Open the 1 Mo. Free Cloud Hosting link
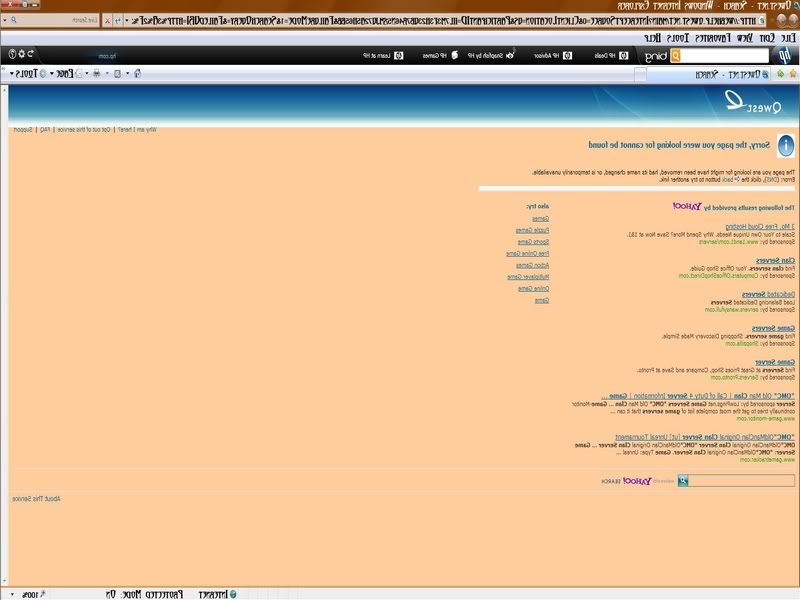Image resolution: width=800 pixels, height=600 pixels. tap(760, 226)
